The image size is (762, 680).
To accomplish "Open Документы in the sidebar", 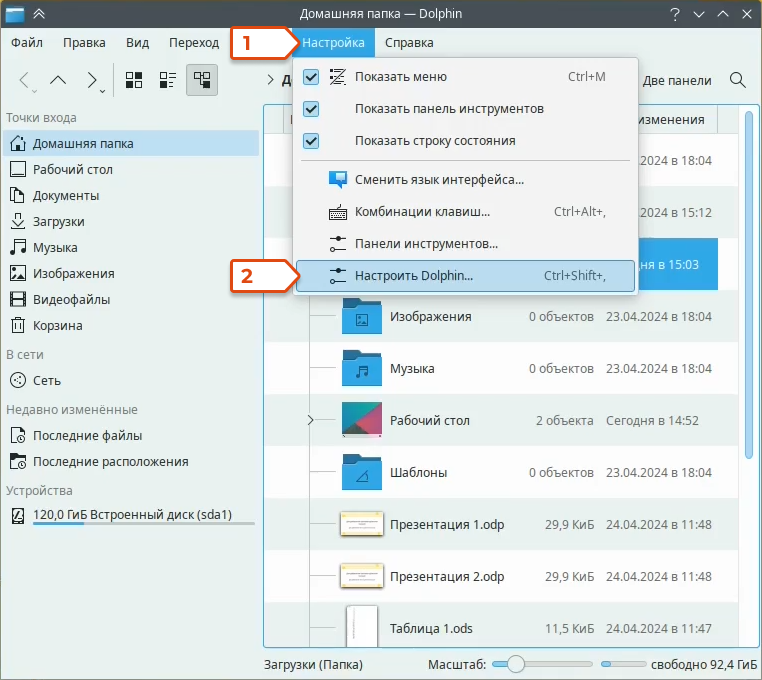I will tap(131, 195).
